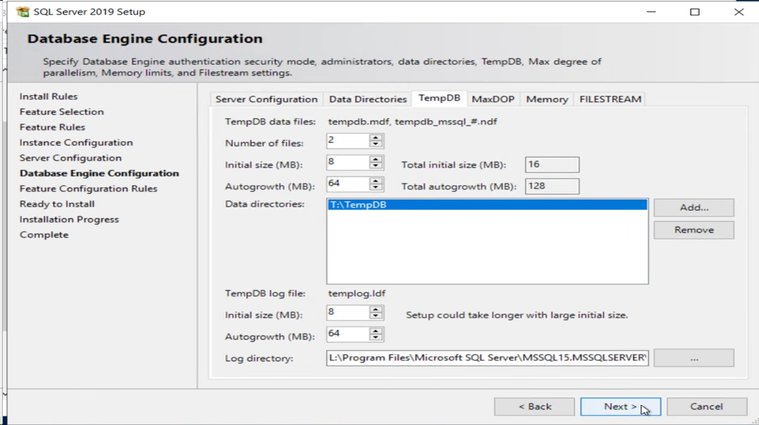Click the Total autogrowth field
Image resolution: width=759 pixels, height=425 pixels.
552,186
